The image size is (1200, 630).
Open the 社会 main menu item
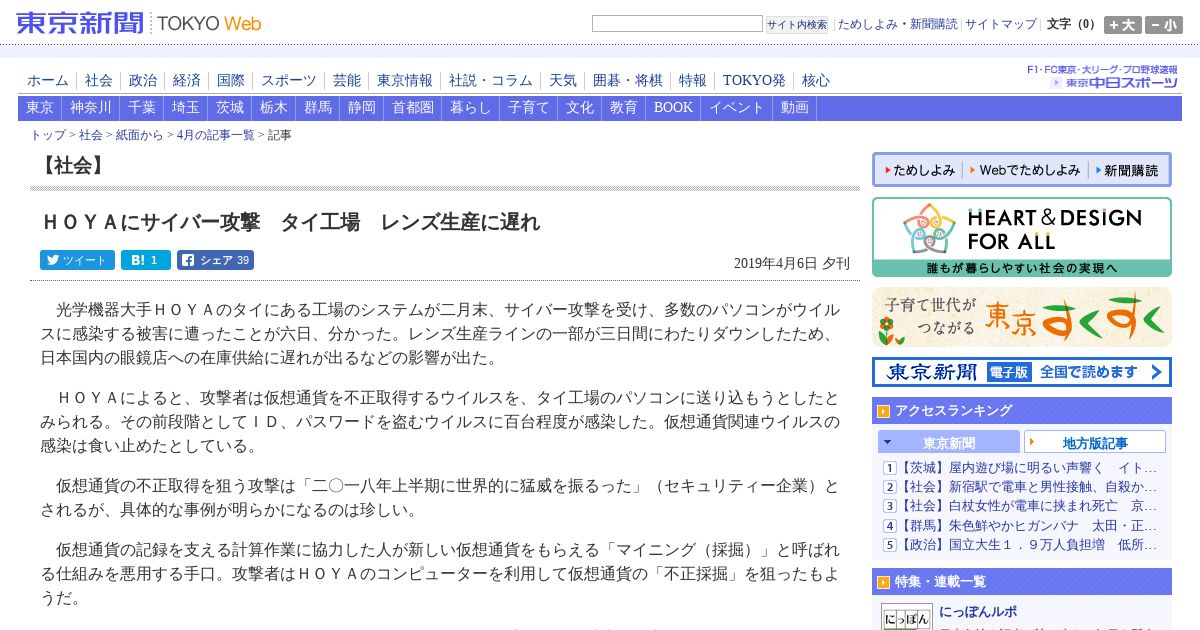[99, 81]
